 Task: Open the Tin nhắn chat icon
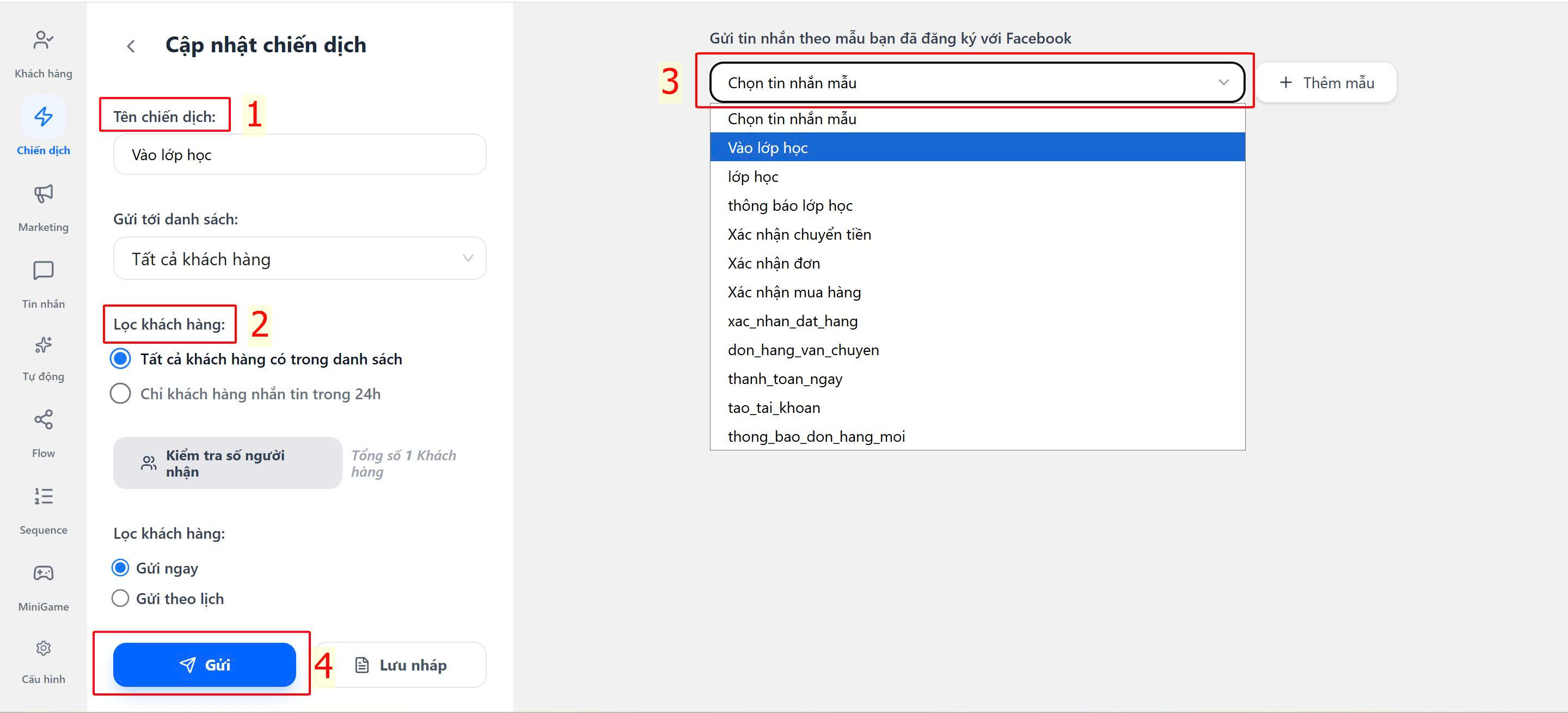pyautogui.click(x=43, y=271)
